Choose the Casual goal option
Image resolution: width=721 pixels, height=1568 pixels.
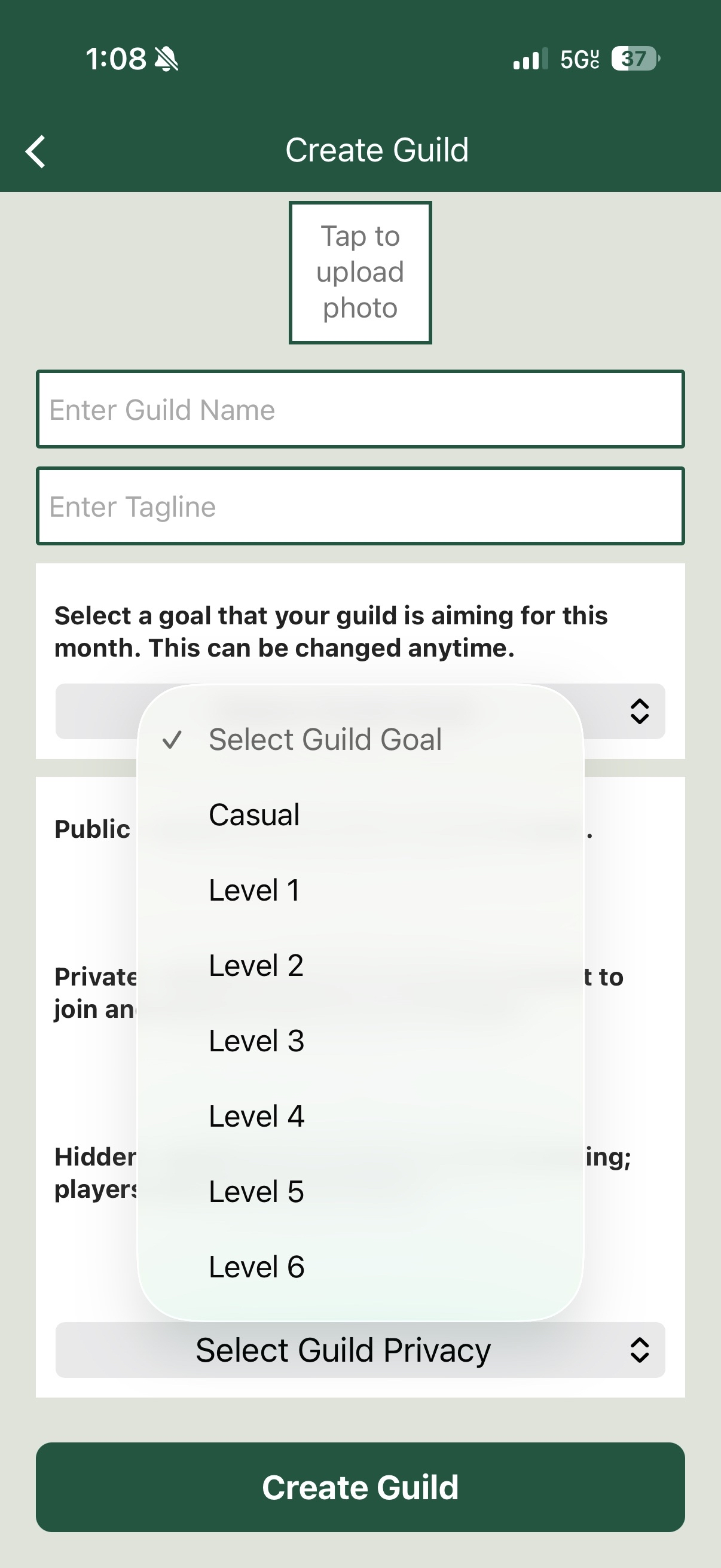point(254,815)
